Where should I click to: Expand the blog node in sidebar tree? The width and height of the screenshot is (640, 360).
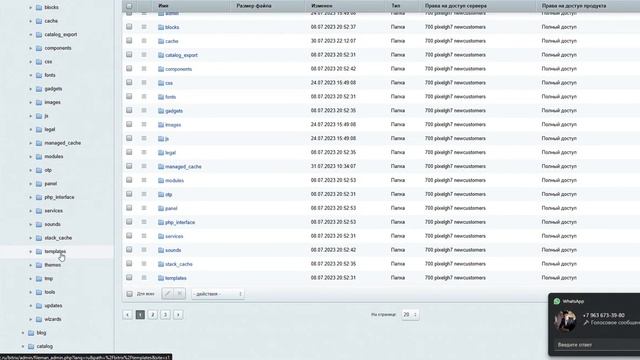coord(22,333)
